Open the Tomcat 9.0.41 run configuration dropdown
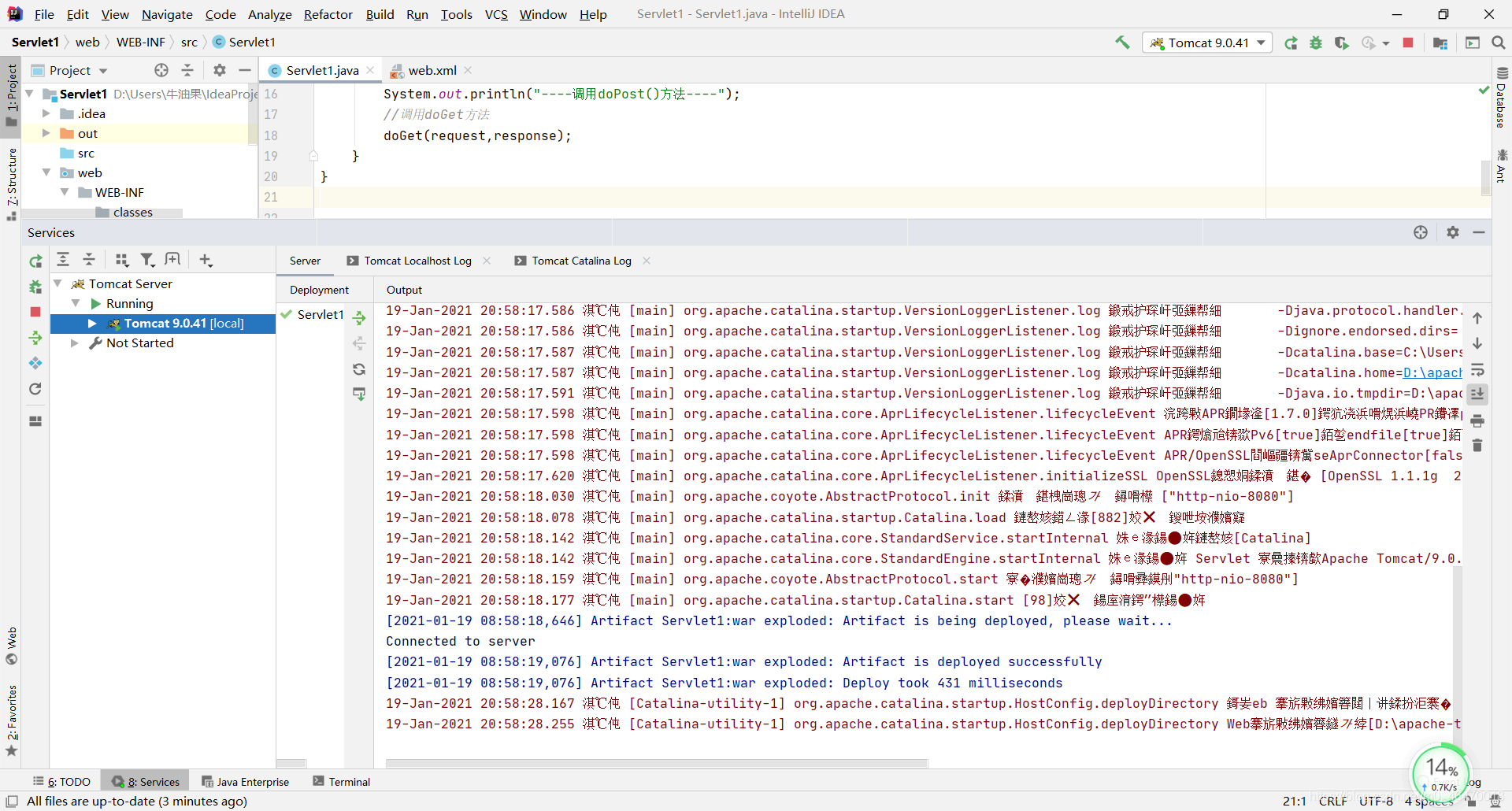The image size is (1512, 811). pos(1206,43)
